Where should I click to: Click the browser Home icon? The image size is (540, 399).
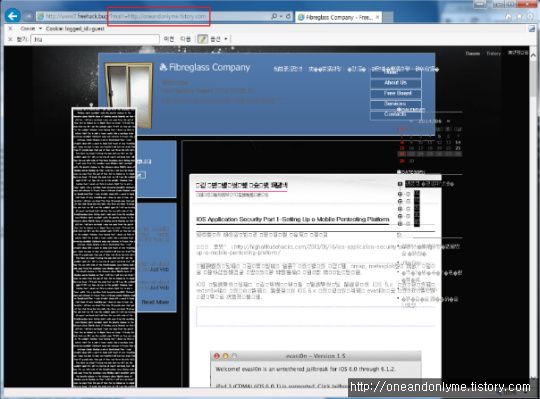(x=509, y=16)
